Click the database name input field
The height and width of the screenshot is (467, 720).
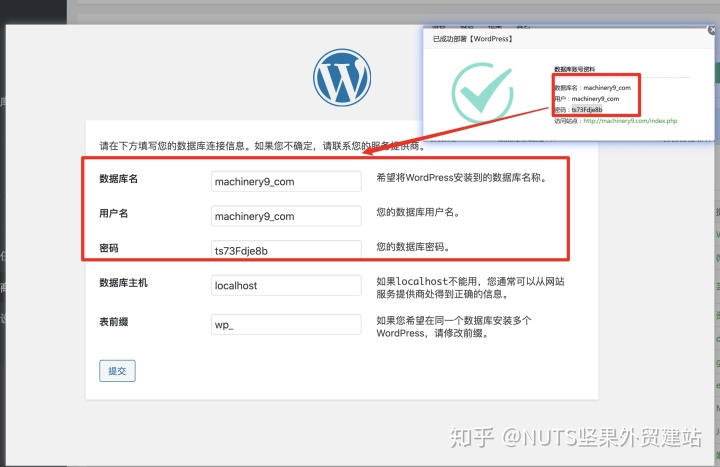tap(286, 181)
